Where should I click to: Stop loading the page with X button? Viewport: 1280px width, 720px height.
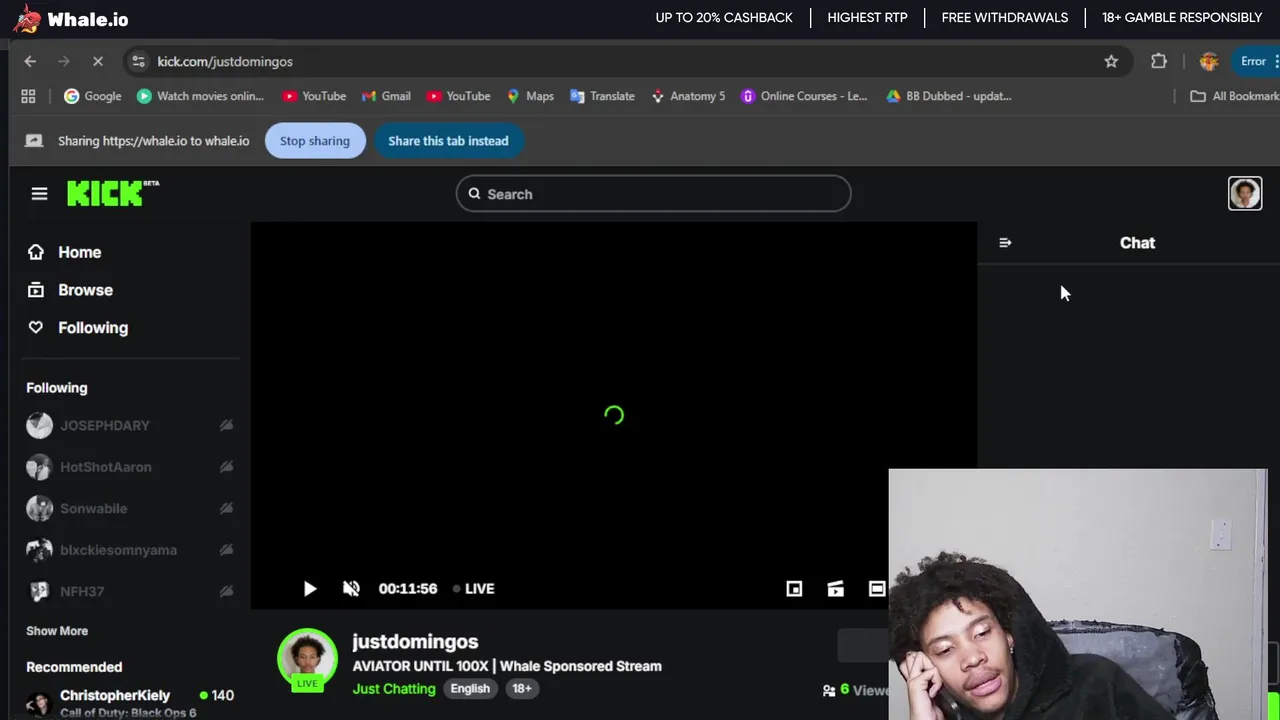(97, 61)
